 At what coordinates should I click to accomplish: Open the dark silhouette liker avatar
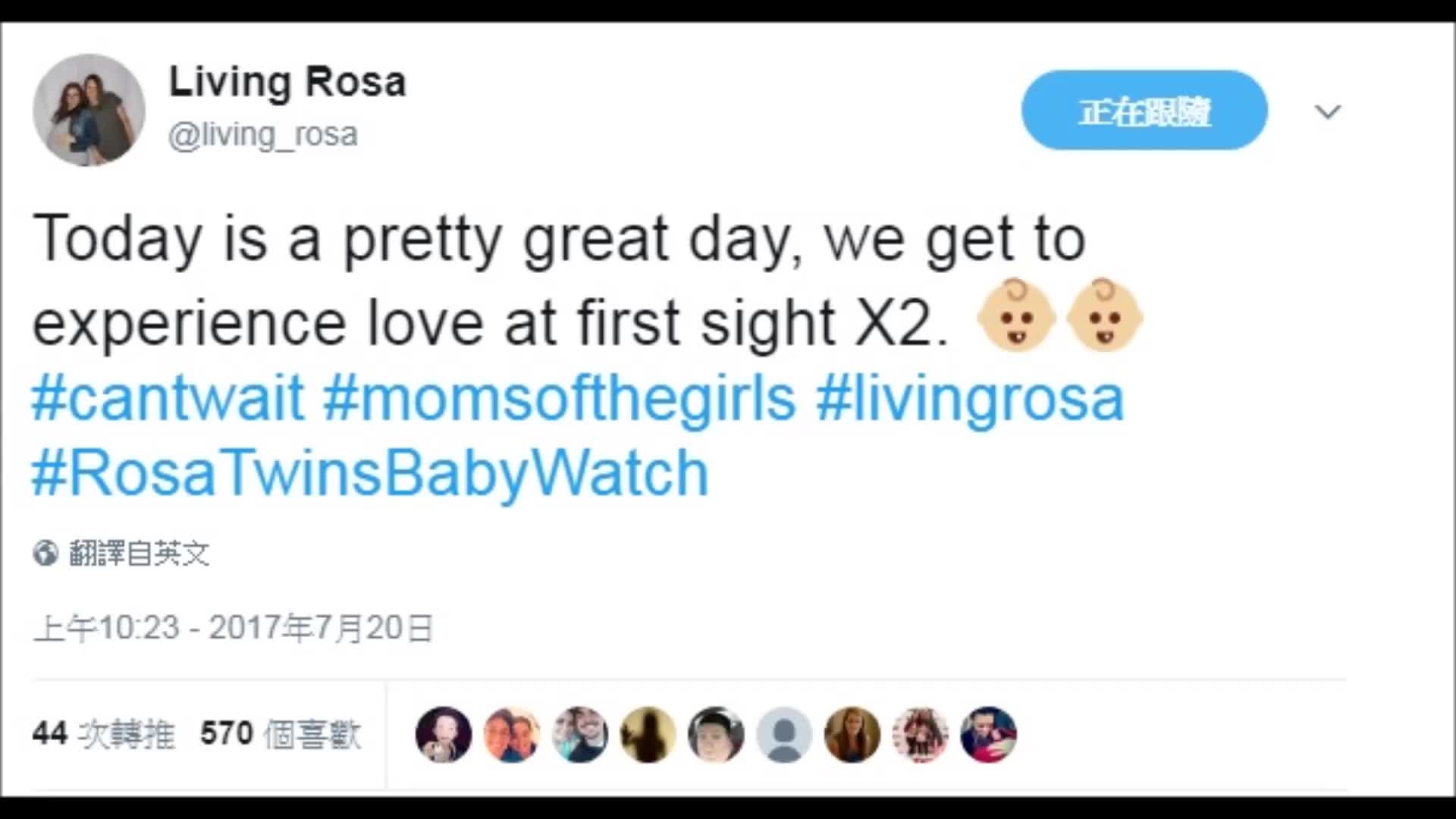pyautogui.click(x=648, y=734)
